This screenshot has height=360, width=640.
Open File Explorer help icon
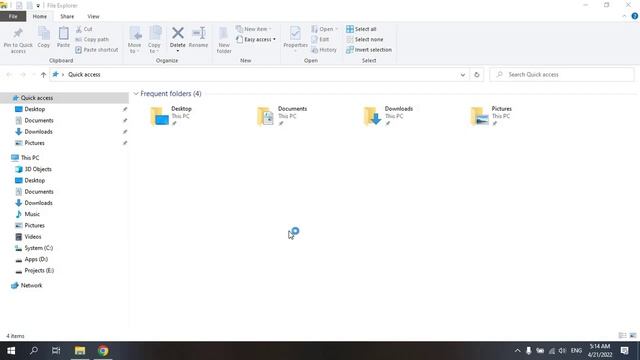pos(635,16)
